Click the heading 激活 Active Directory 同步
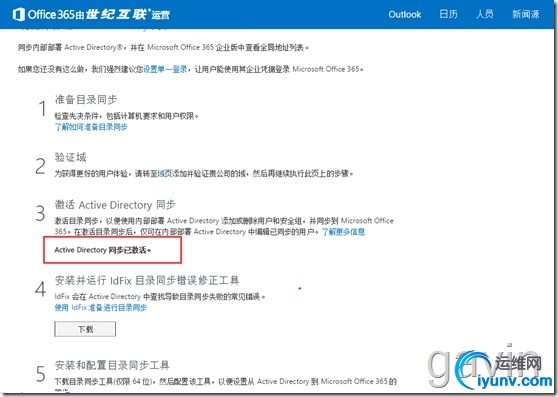The height and width of the screenshot is (397, 558). pos(115,205)
